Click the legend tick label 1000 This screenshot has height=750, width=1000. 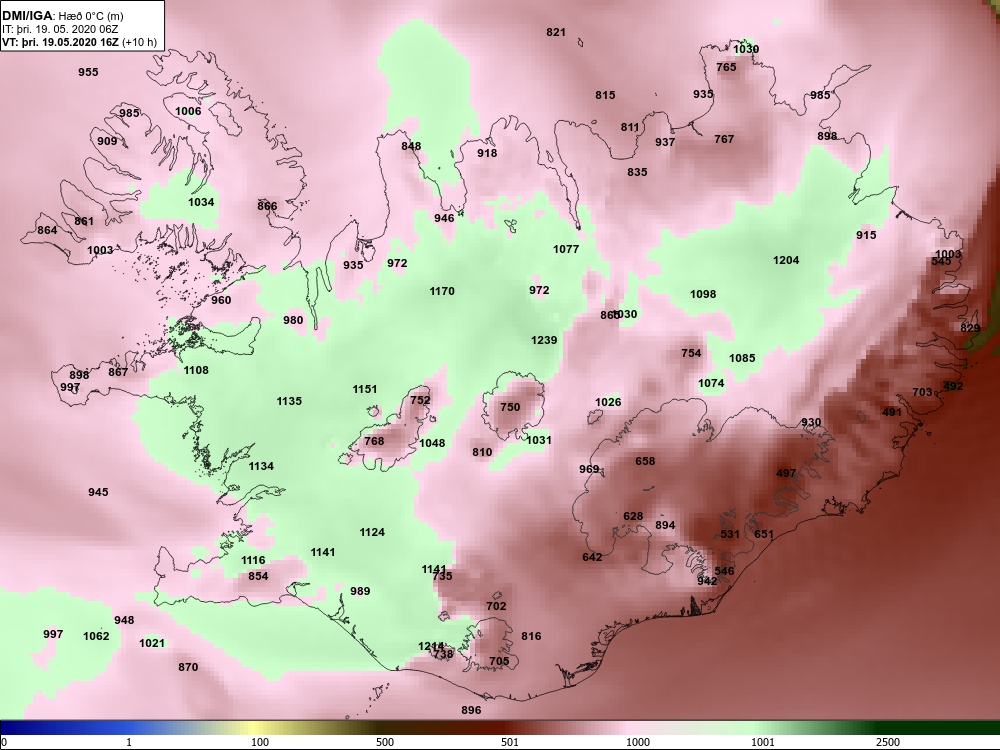click(x=638, y=742)
